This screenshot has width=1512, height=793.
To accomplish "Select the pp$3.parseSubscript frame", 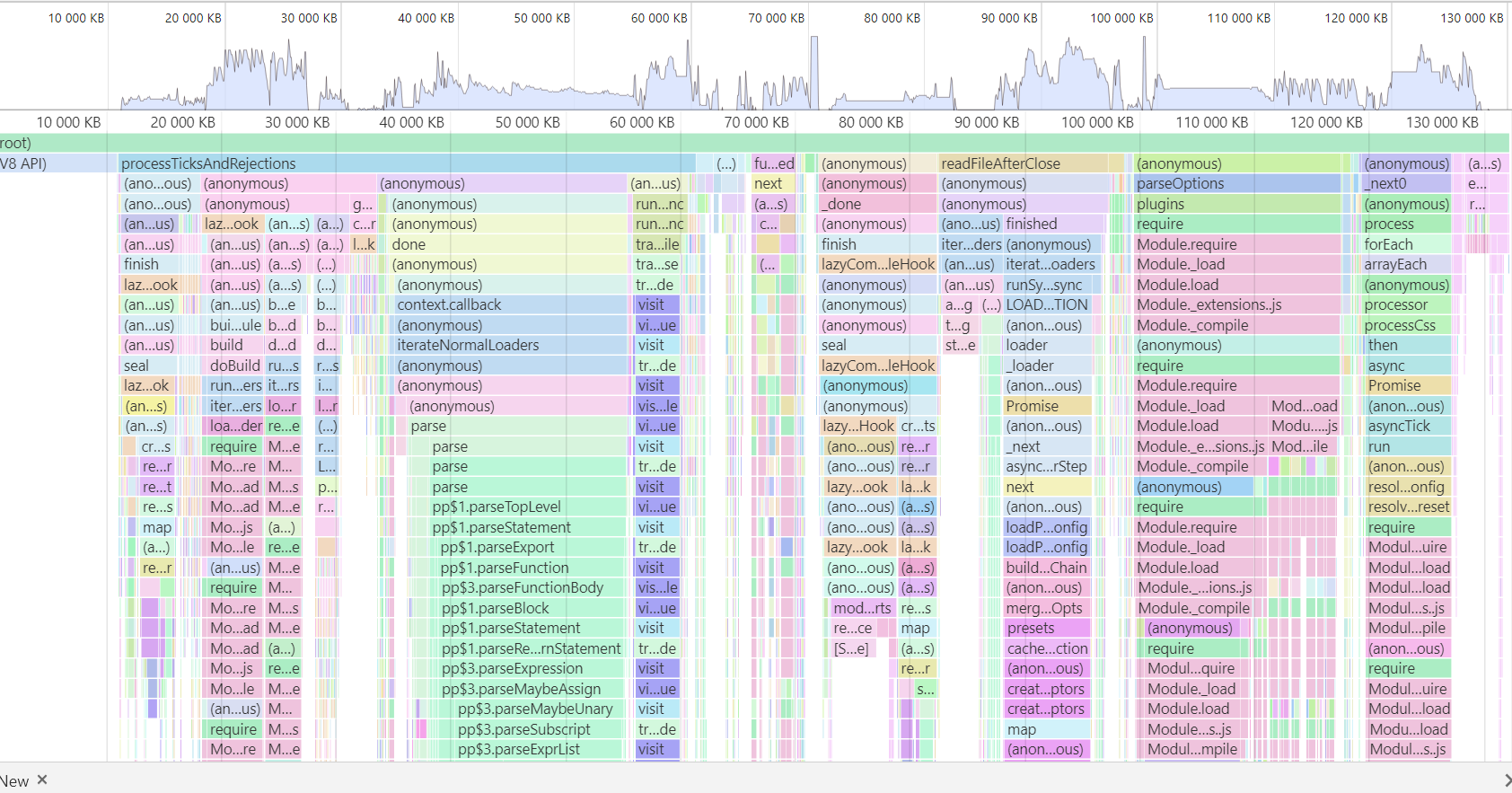I will click(539, 729).
